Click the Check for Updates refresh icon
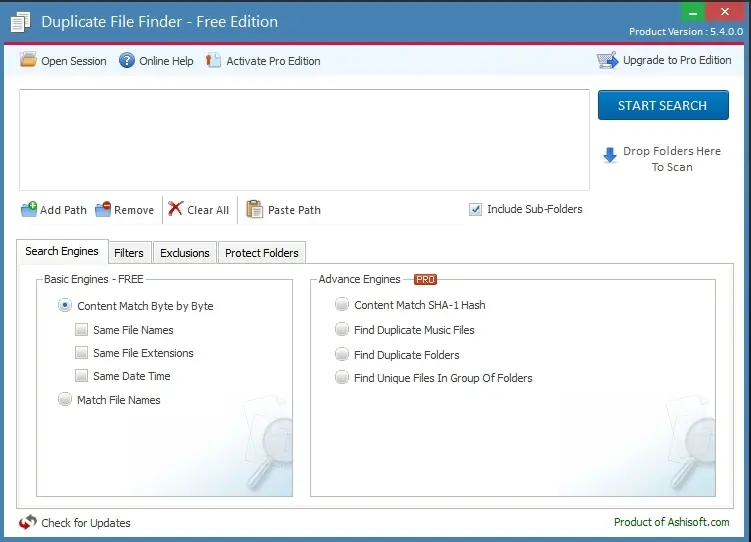 (x=28, y=522)
